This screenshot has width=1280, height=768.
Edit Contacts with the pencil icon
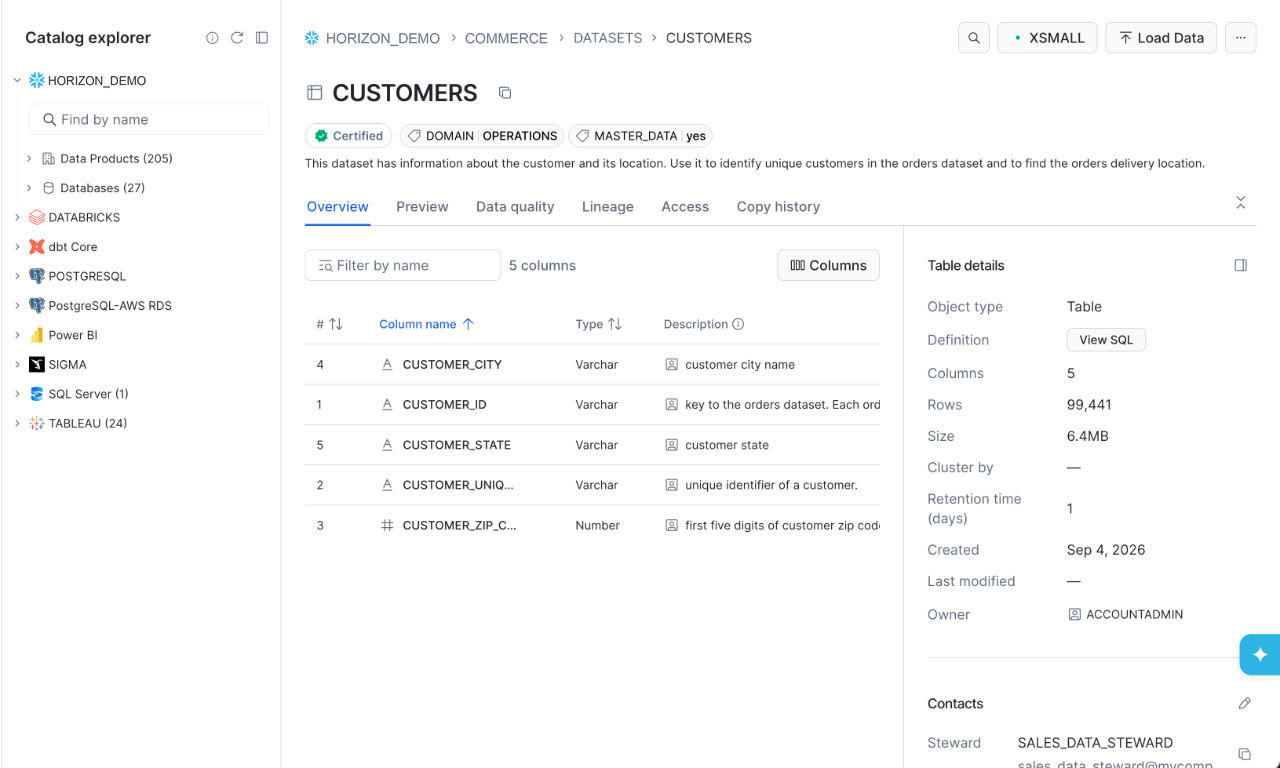point(1244,704)
